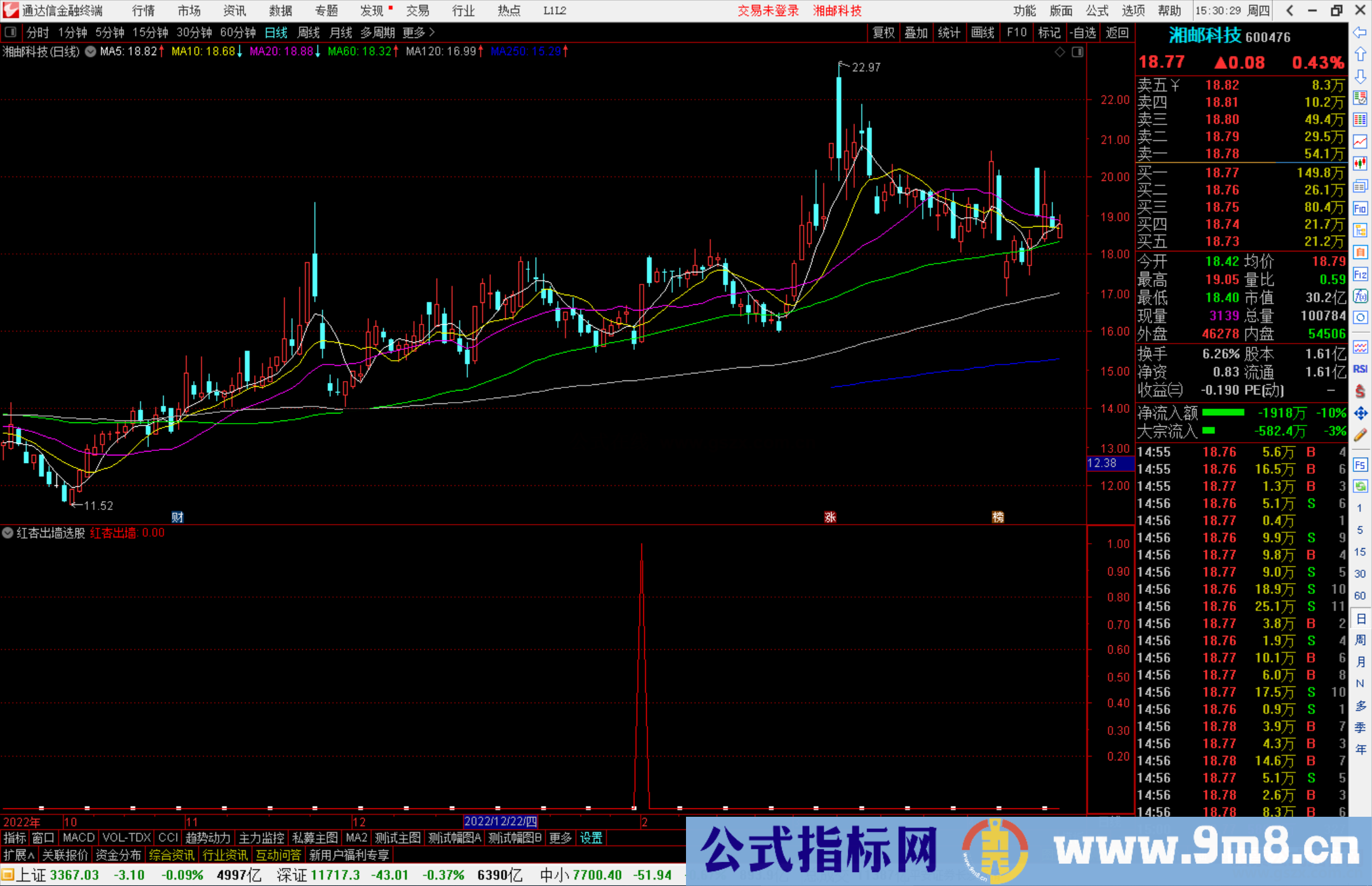Switch to 60分钟 timeframe tab

point(238,32)
